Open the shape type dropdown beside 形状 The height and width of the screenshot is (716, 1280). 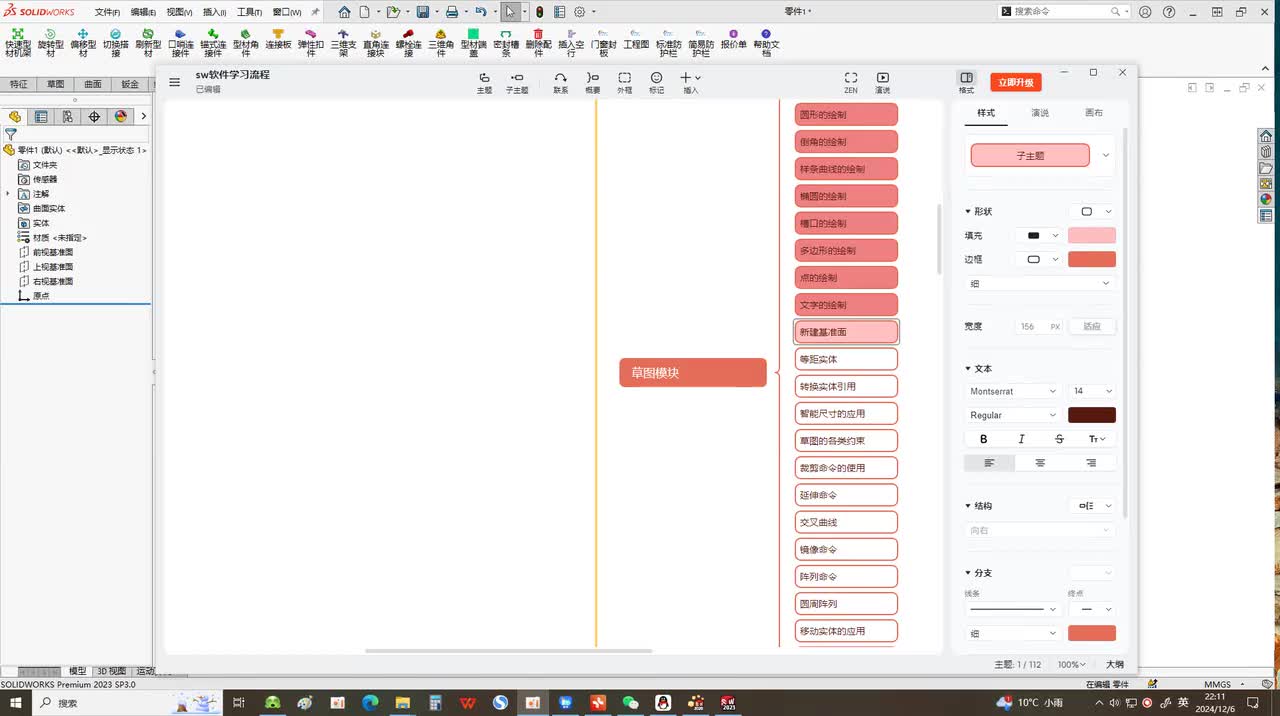click(x=1092, y=211)
